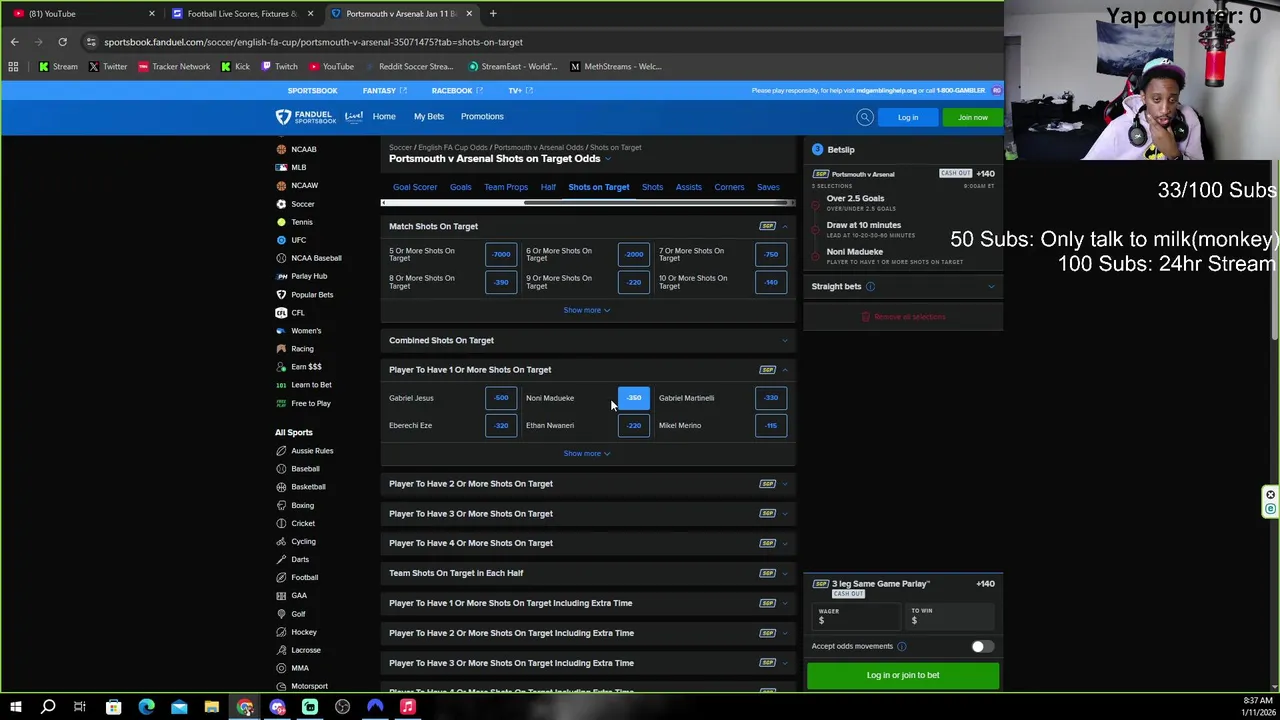1280x720 pixels.
Task: Show more under Match Shots On Target
Action: coord(587,310)
